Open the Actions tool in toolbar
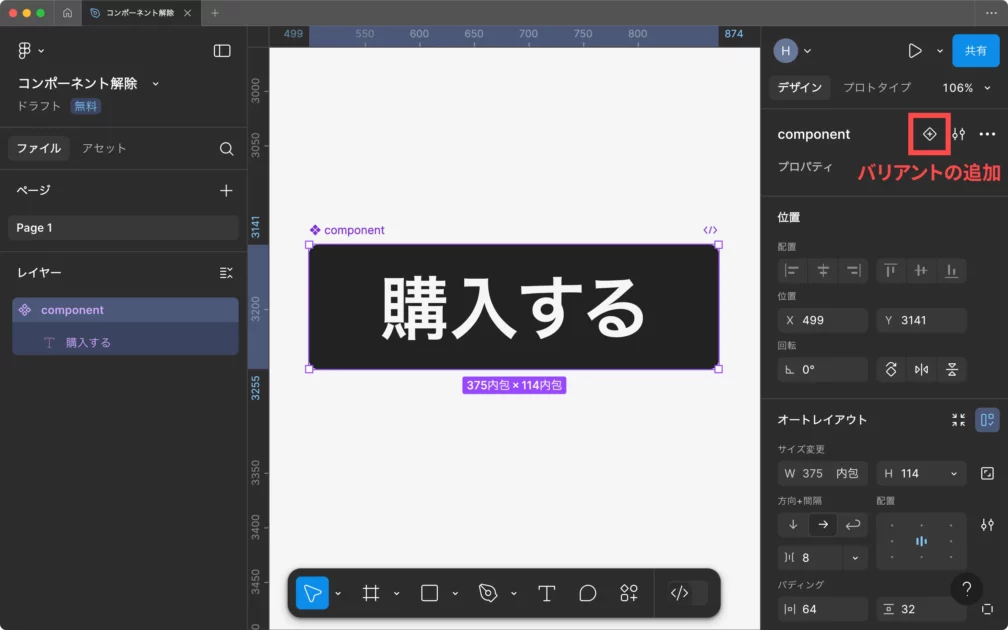The width and height of the screenshot is (1008, 630). [629, 593]
